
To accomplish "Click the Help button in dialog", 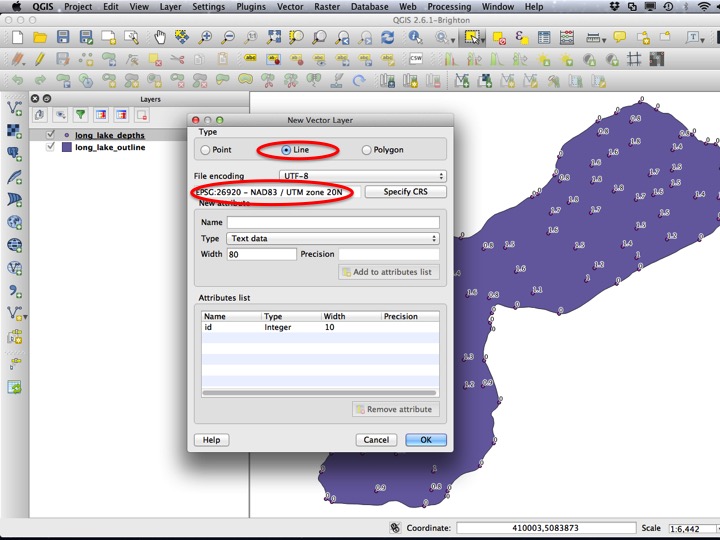I will (211, 440).
